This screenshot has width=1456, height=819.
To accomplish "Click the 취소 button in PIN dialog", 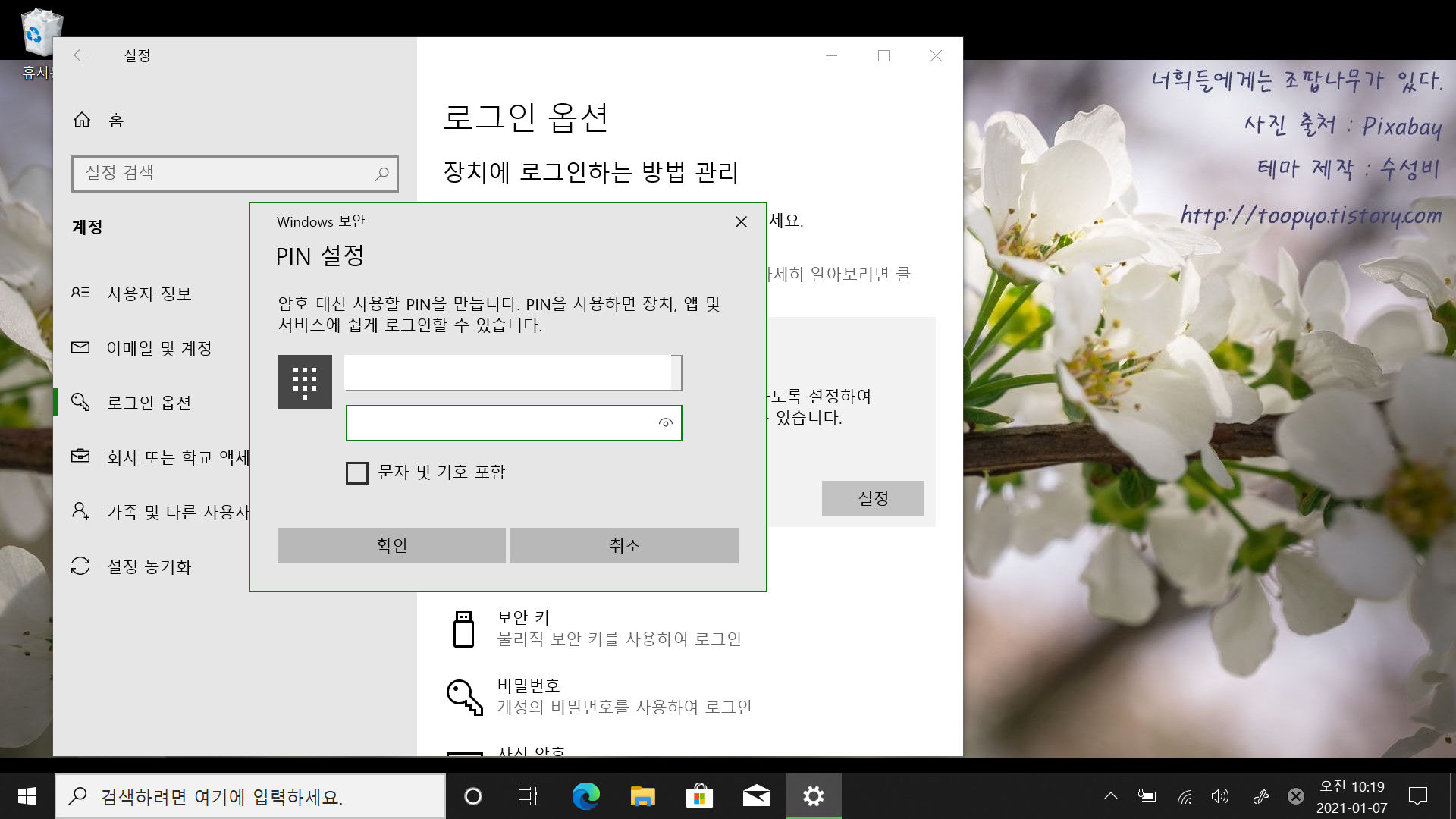I will pos(624,545).
